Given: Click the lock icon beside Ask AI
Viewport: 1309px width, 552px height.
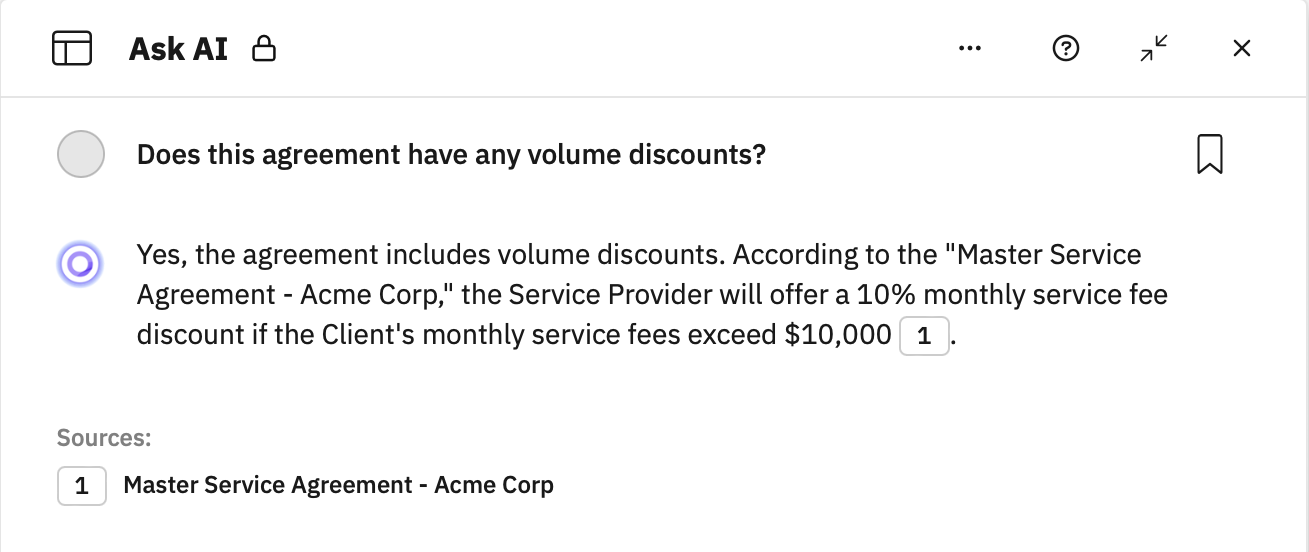Looking at the screenshot, I should coord(264,48).
